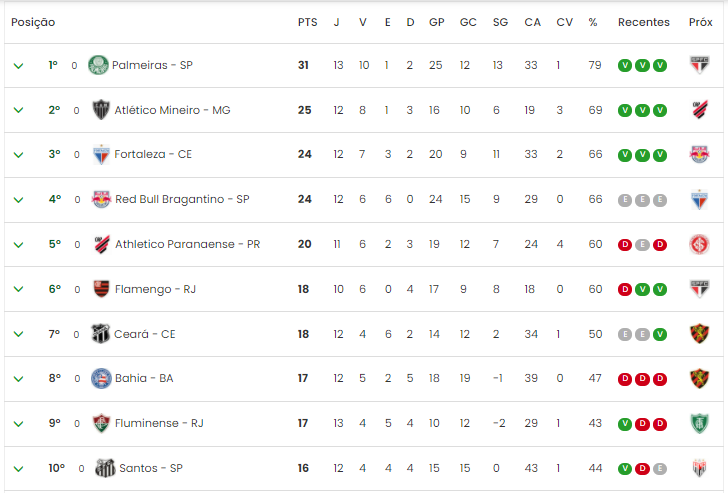The height and width of the screenshot is (493, 728).
Task: Expand details for Red Bull Bragantino row
Action: [19, 200]
